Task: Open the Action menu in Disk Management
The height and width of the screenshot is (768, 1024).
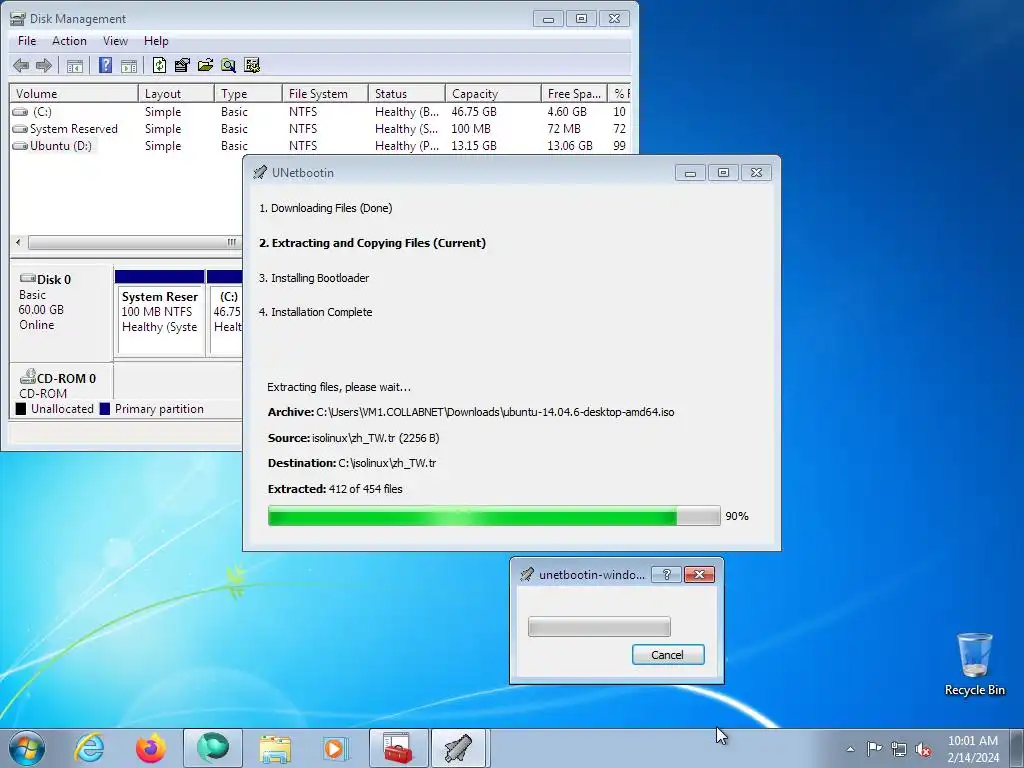Action: pos(69,40)
